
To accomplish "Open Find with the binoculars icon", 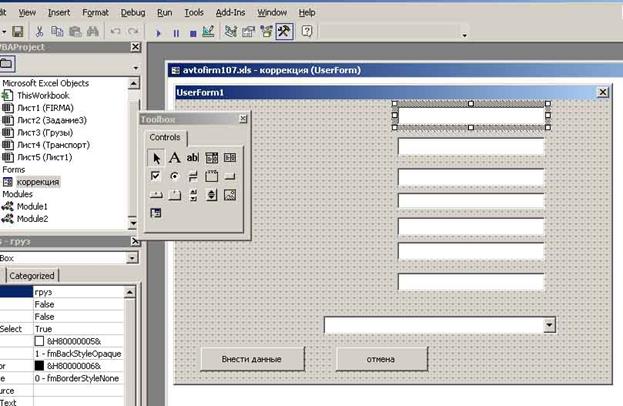I will pos(93,31).
